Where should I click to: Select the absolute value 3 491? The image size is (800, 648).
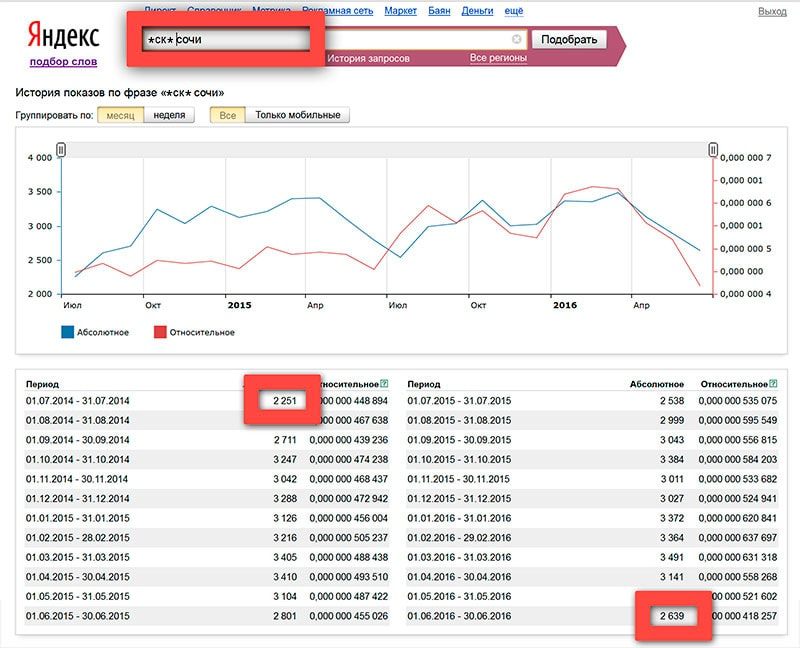(x=672, y=557)
